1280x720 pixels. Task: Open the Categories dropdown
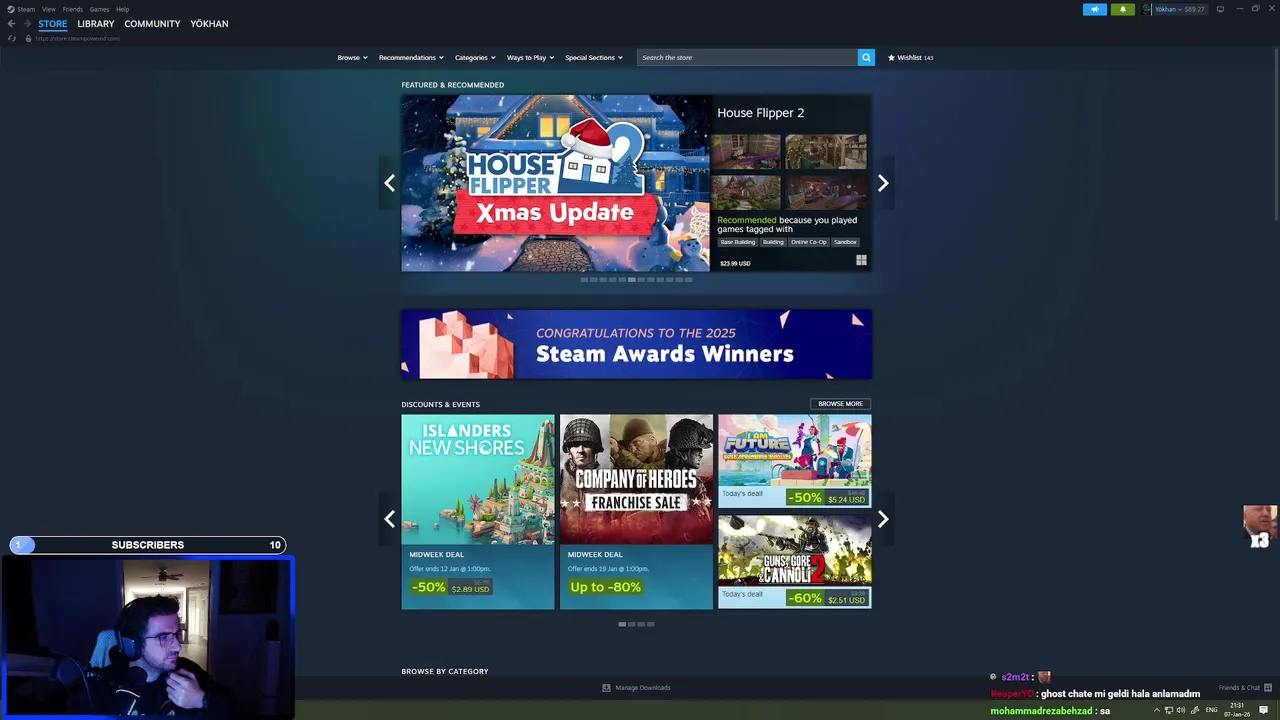(475, 57)
